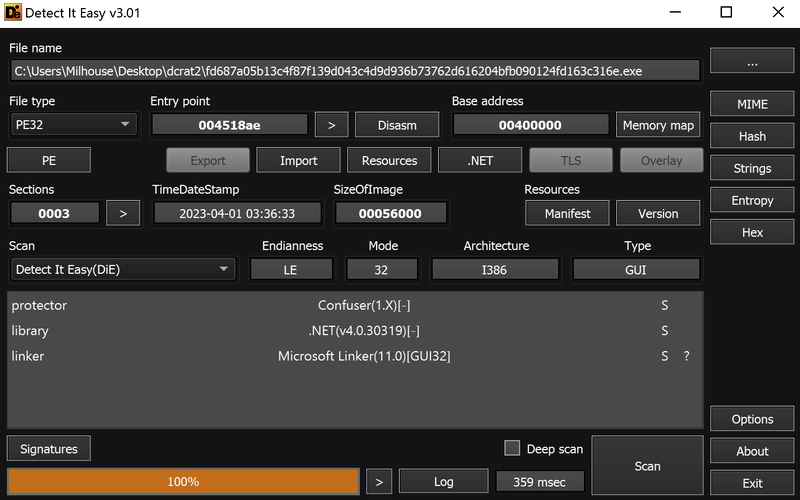Viewport: 800px width, 500px height.
Task: Expand the File type PE32 dropdown
Action: click(x=73, y=125)
